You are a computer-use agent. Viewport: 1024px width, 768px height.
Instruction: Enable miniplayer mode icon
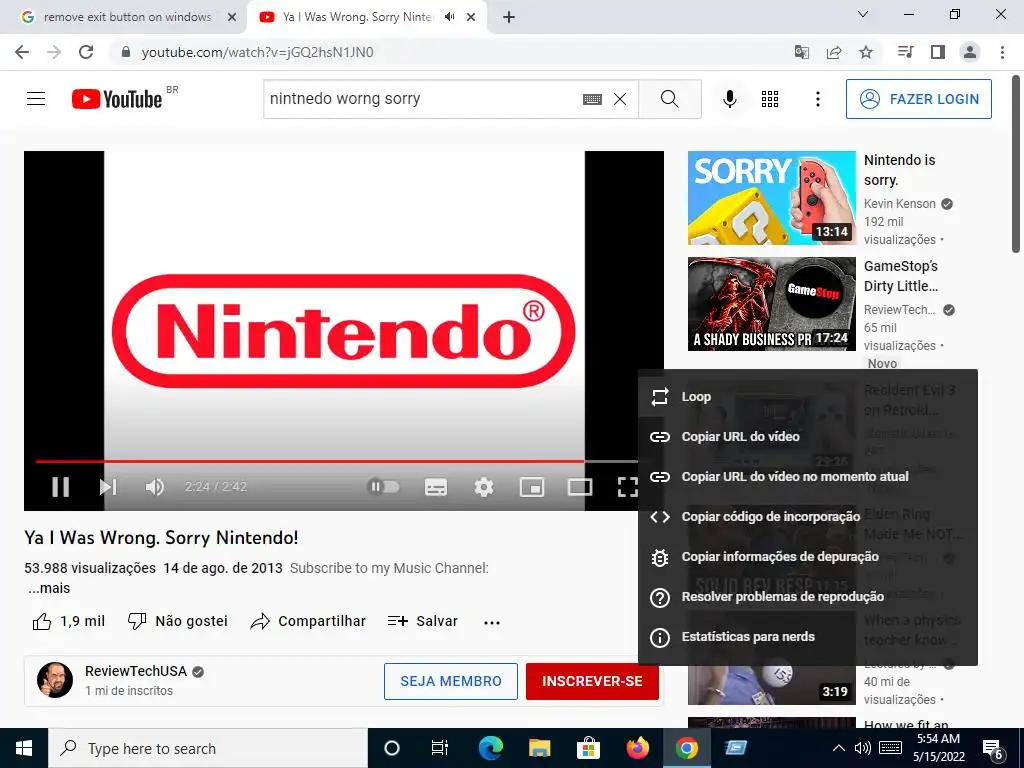[x=532, y=487]
